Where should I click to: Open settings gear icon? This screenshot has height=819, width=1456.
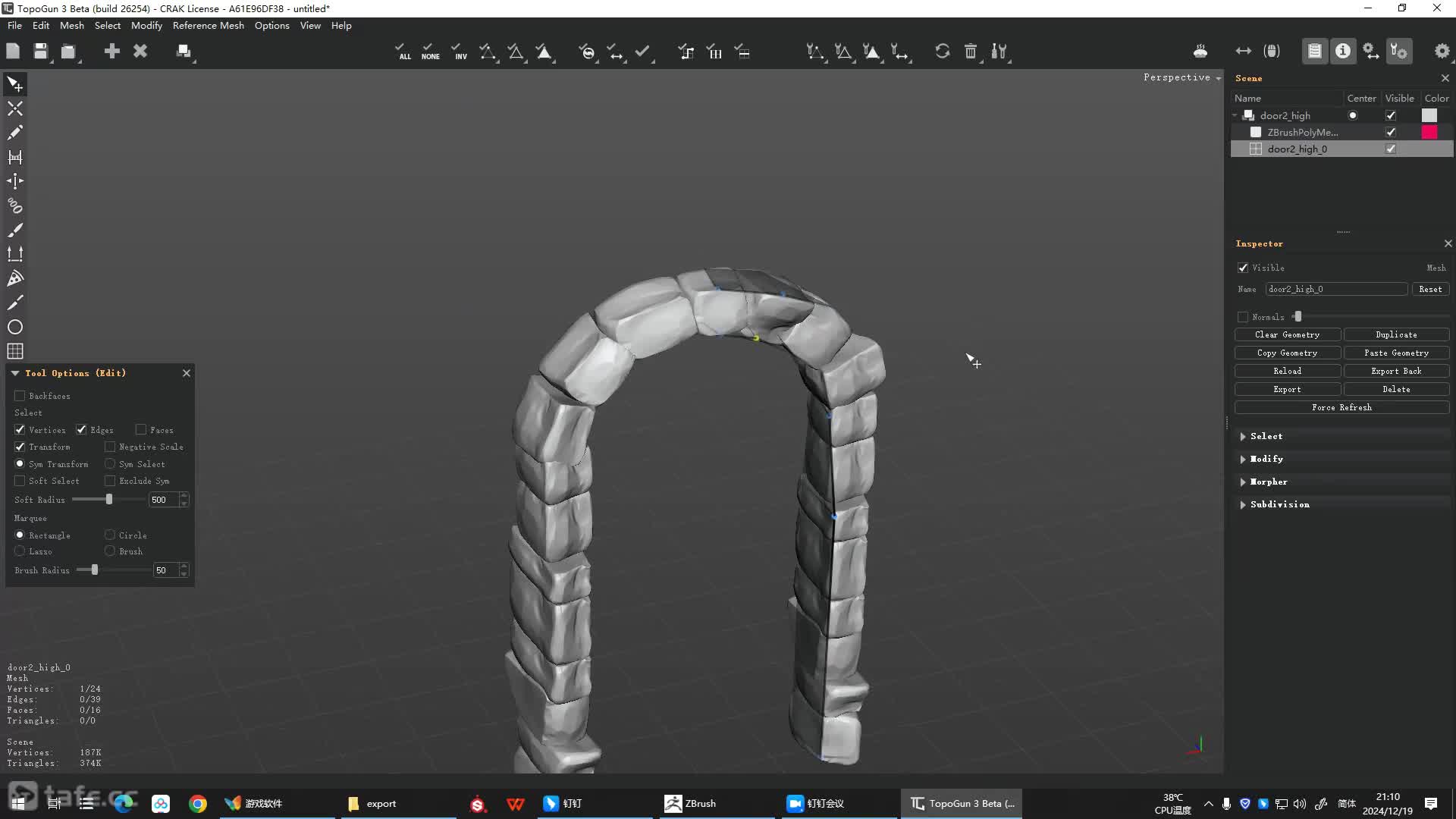1442,51
